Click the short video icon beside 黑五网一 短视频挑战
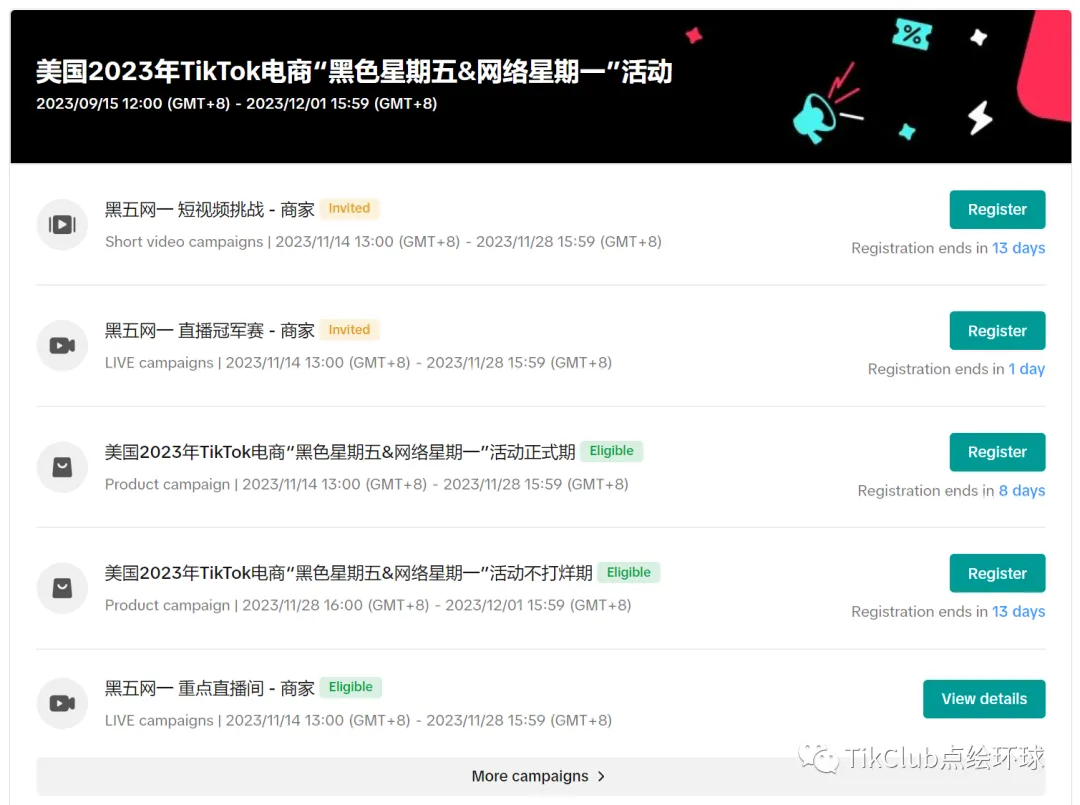 62,224
